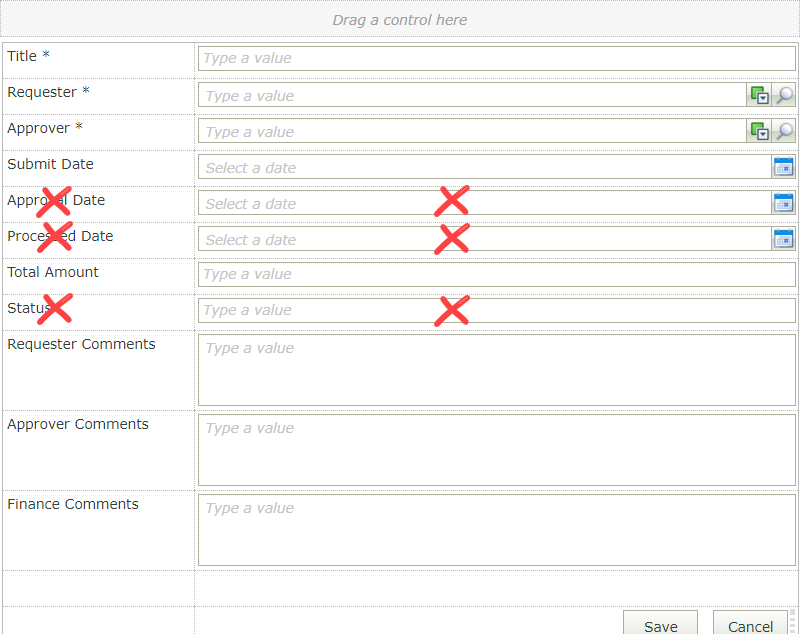Click the Requester Comments text area
The image size is (800, 634).
496,370
